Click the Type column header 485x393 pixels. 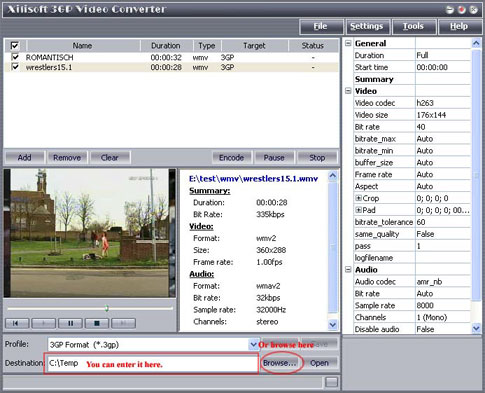(207, 46)
